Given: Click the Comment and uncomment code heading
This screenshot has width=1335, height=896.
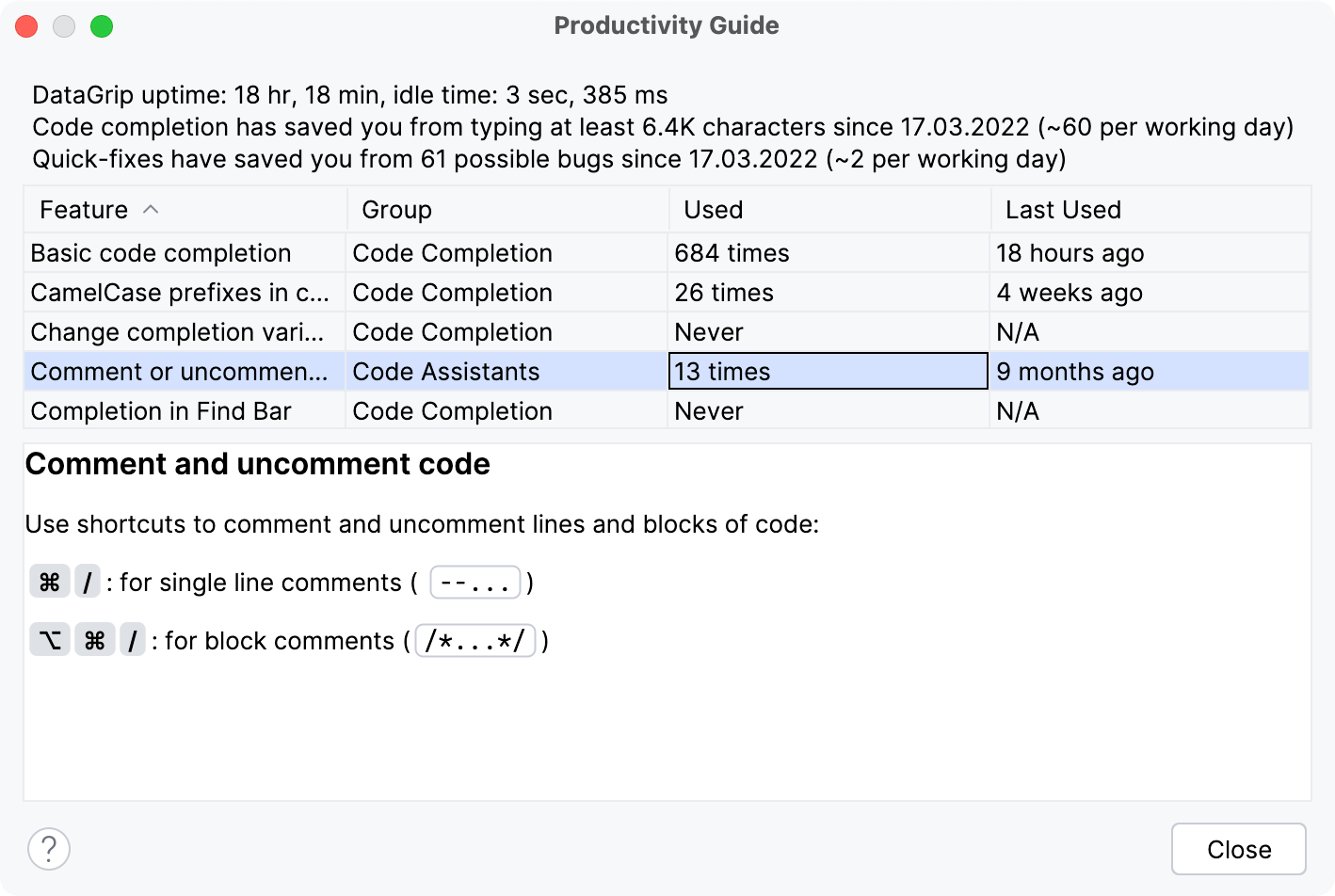Looking at the screenshot, I should (258, 463).
